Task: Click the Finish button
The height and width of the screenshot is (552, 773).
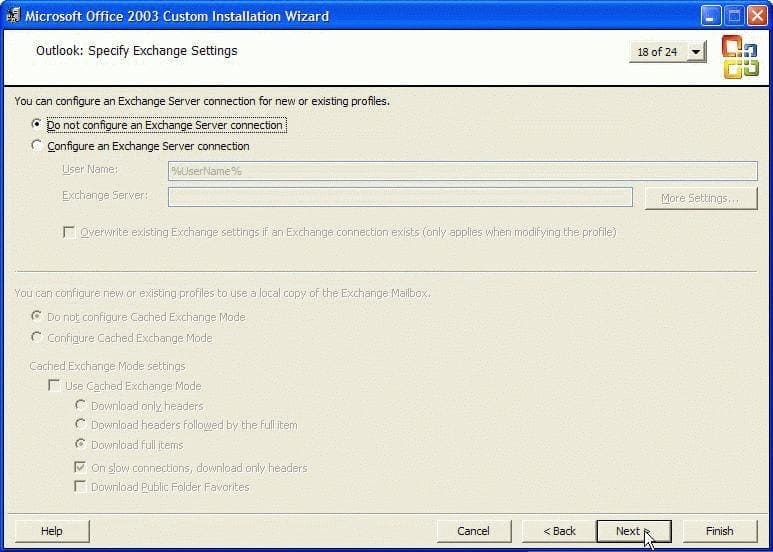Action: 720,531
